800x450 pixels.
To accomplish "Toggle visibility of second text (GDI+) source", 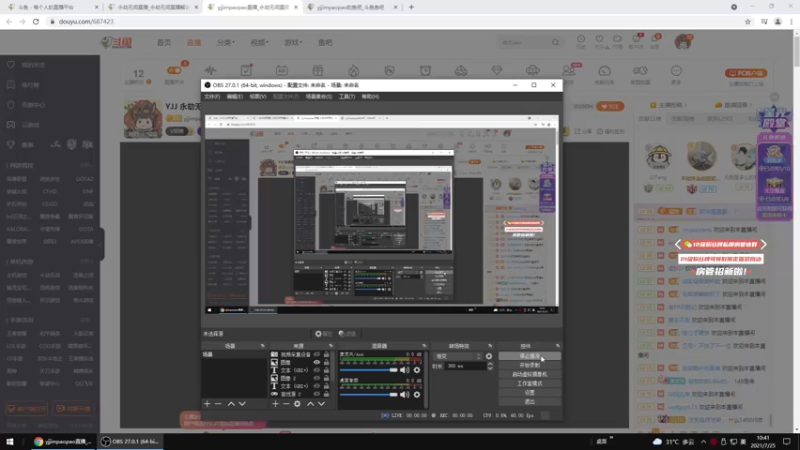I will 317,386.
